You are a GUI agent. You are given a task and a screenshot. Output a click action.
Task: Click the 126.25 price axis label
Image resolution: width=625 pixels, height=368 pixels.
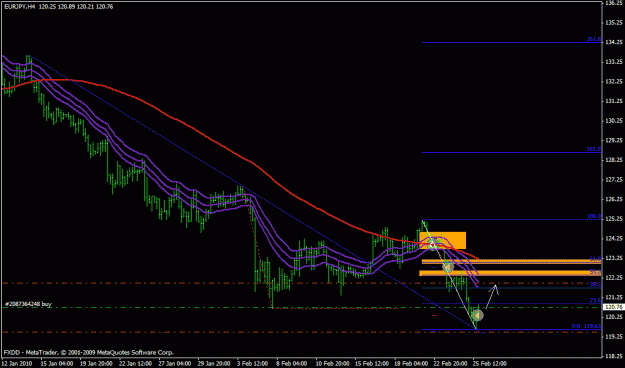point(614,199)
